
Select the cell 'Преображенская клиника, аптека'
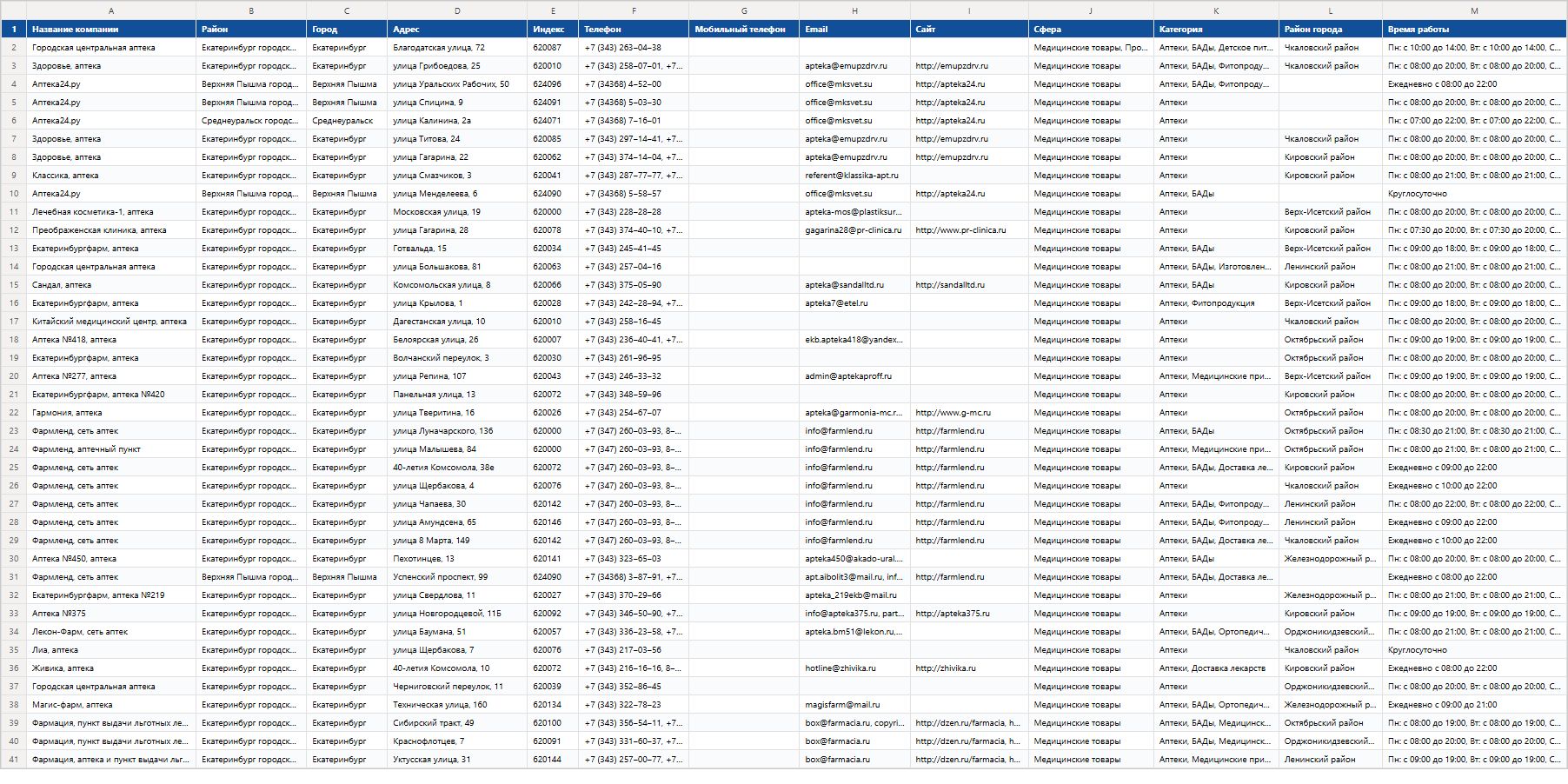[111, 230]
